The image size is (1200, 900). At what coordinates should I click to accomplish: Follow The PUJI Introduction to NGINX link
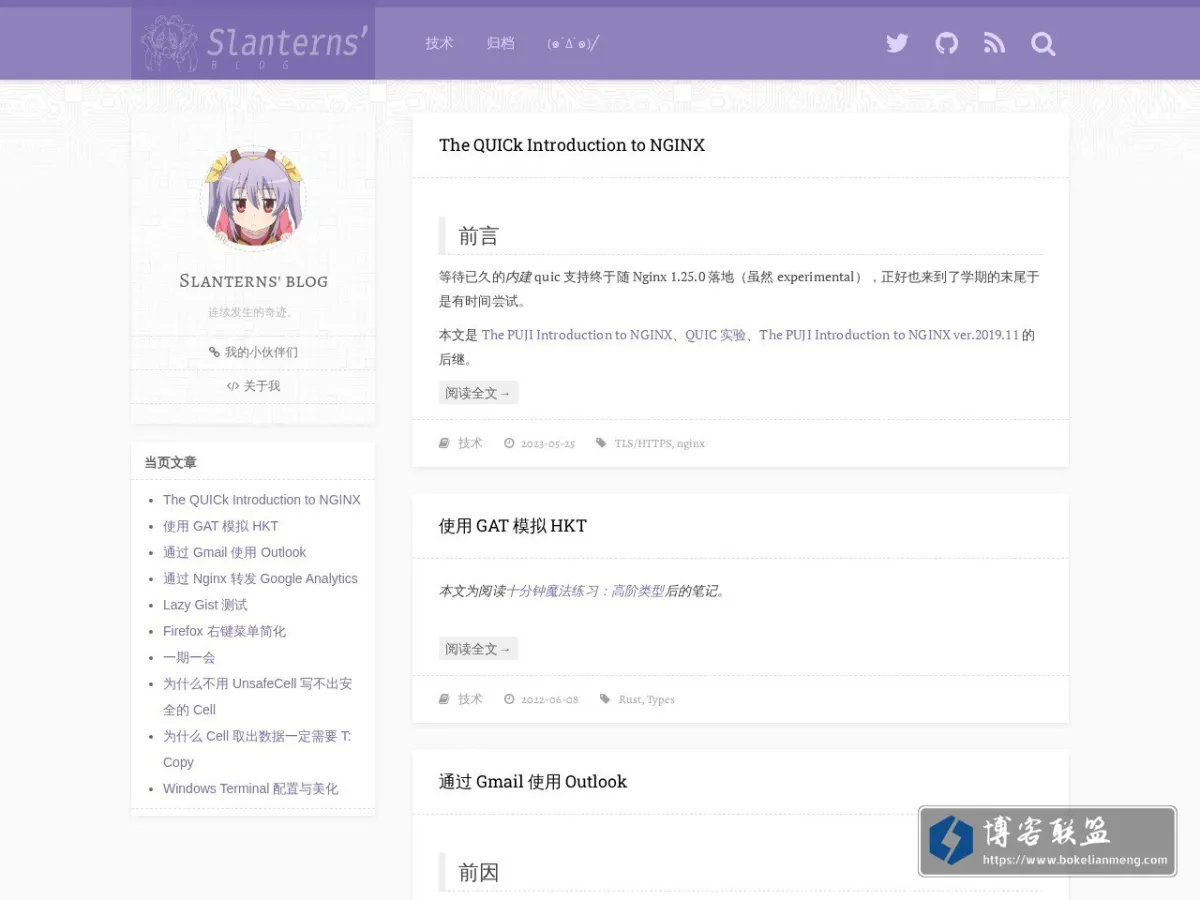577,335
